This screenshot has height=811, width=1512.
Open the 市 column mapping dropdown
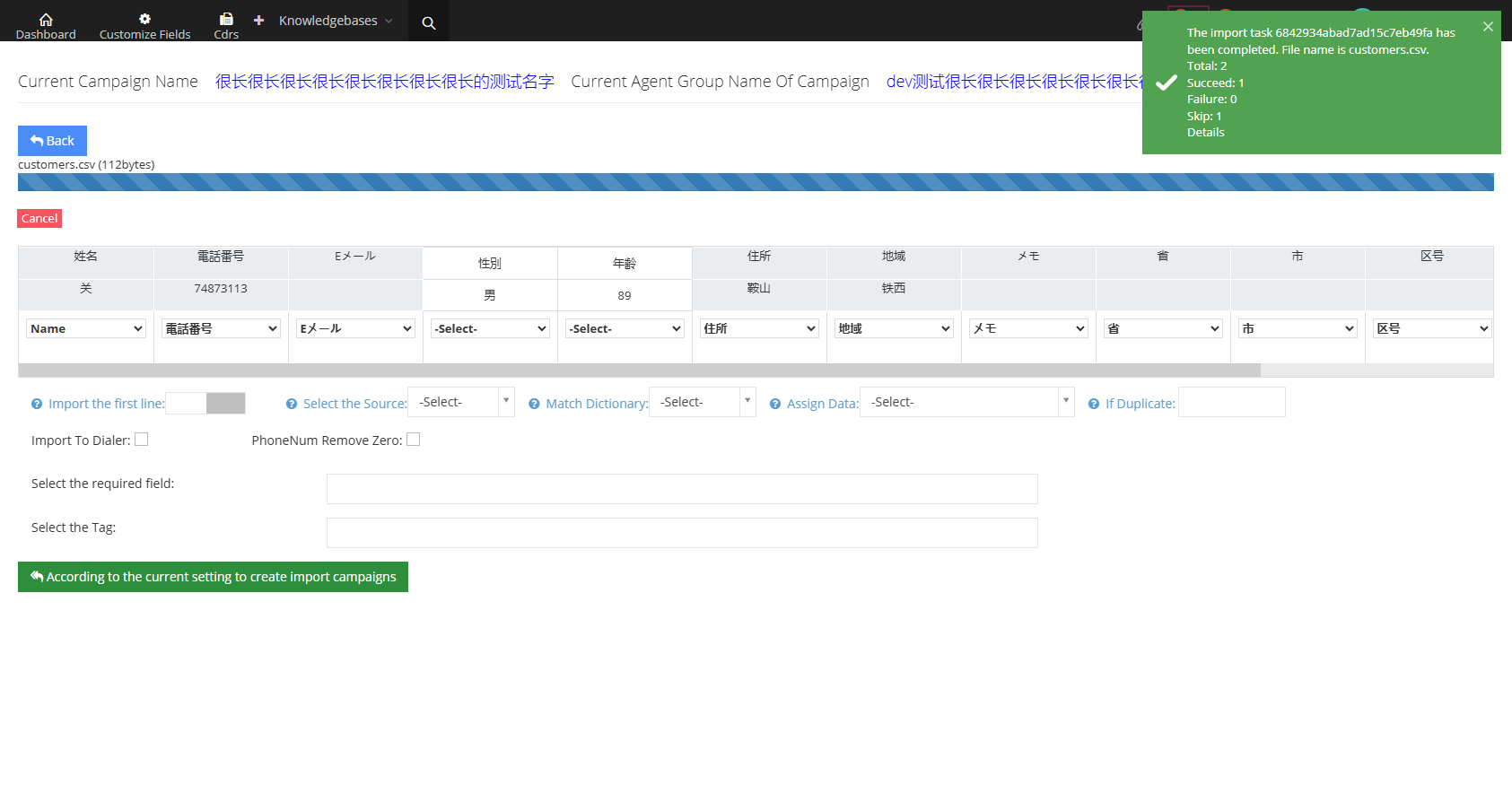coord(1298,328)
